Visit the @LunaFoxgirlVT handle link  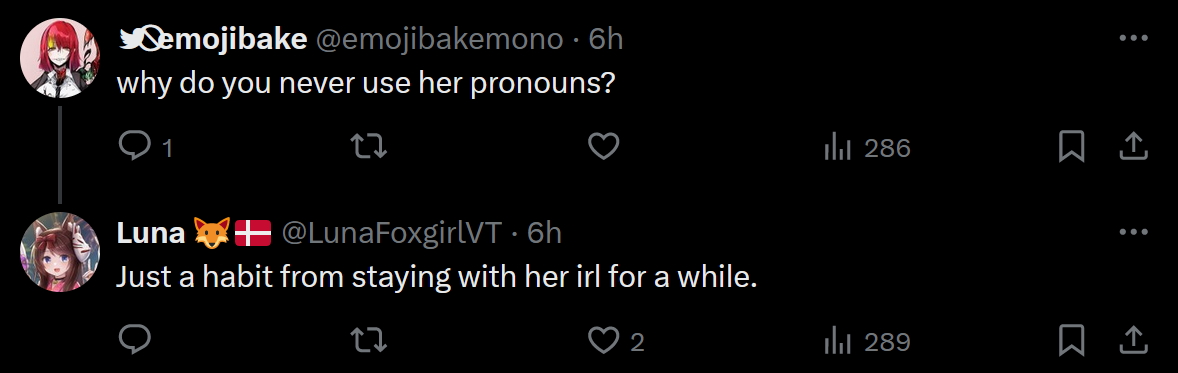391,233
